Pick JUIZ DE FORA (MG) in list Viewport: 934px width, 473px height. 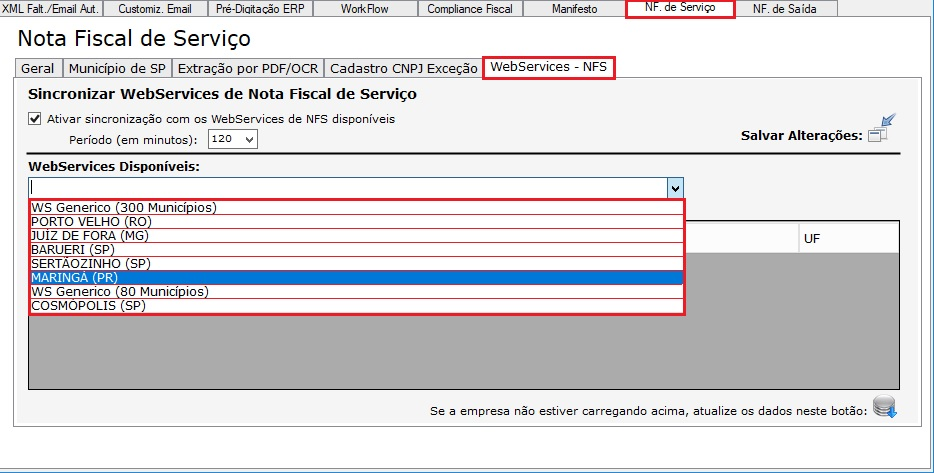(356, 235)
